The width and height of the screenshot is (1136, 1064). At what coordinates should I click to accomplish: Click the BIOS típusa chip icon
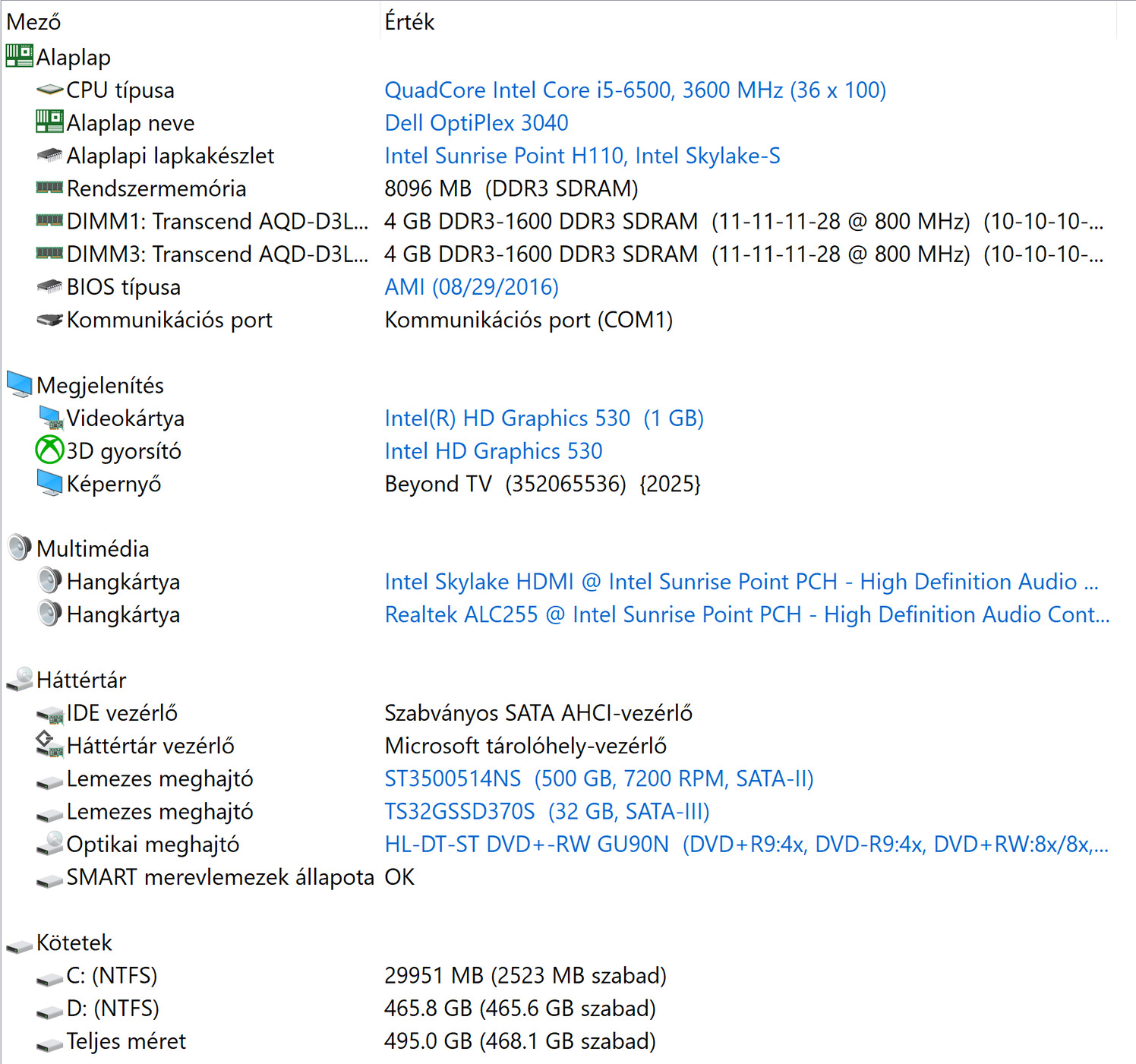coord(49,286)
